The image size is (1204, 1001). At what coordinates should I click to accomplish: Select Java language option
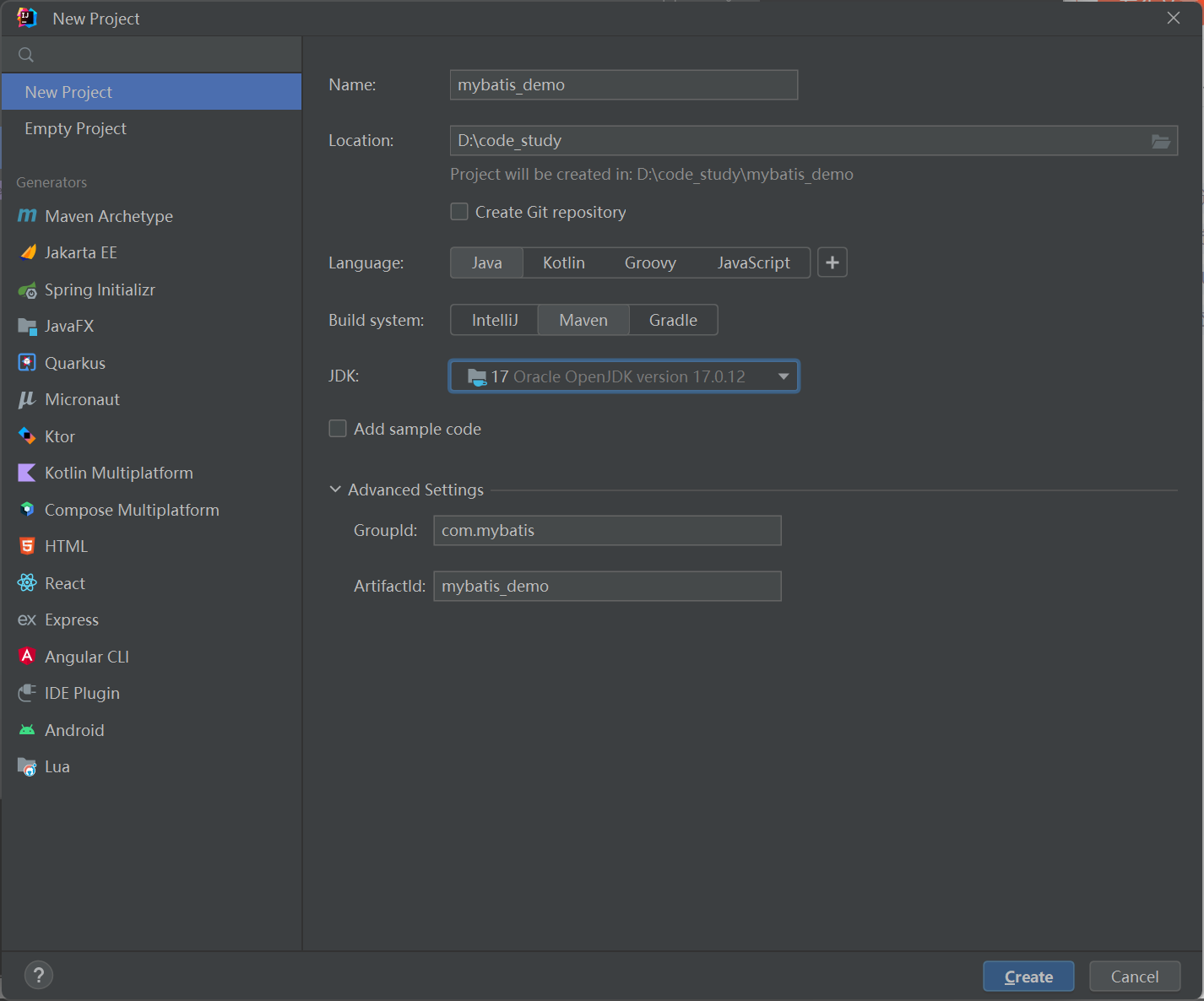pyautogui.click(x=487, y=262)
